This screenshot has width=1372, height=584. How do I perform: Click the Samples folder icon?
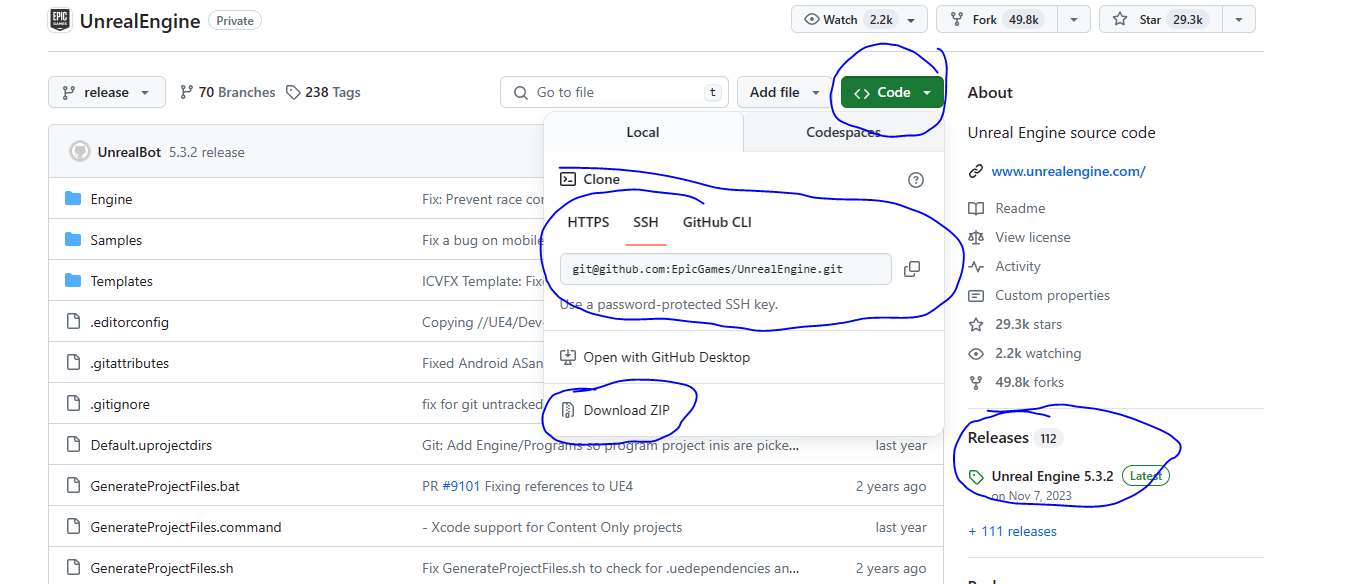(72, 240)
